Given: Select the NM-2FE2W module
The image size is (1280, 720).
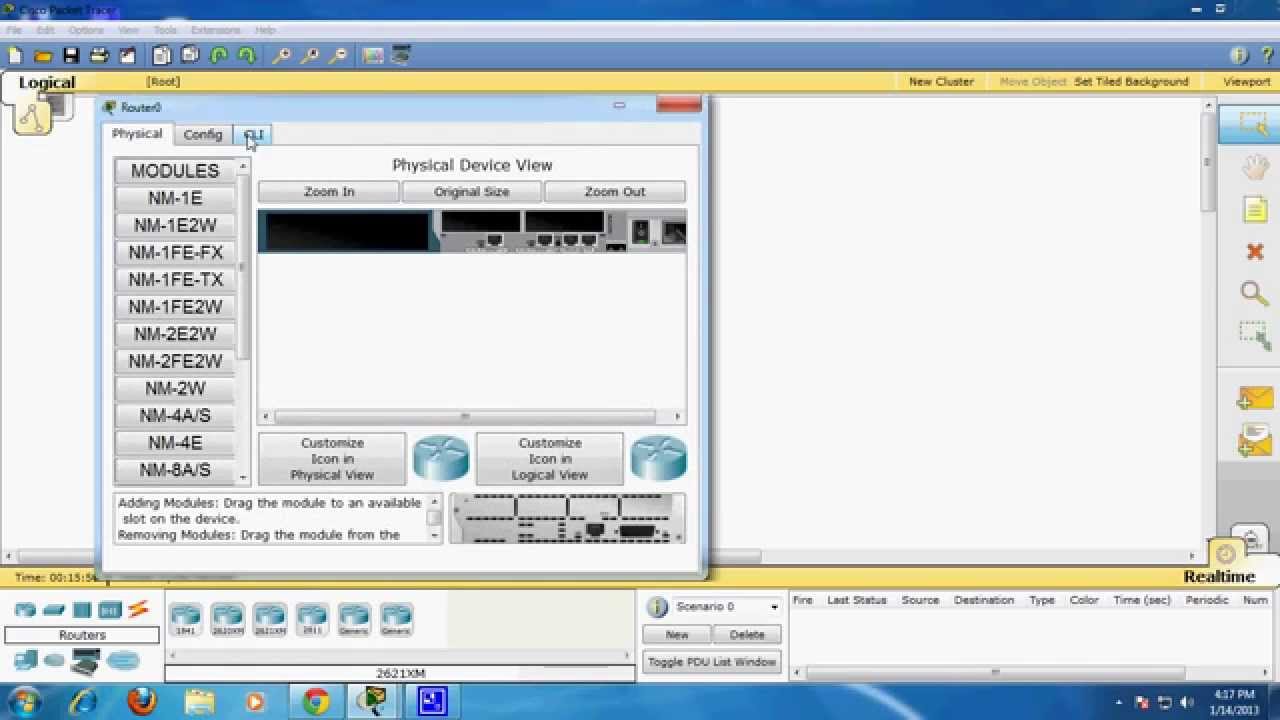Looking at the screenshot, I should click(x=175, y=361).
